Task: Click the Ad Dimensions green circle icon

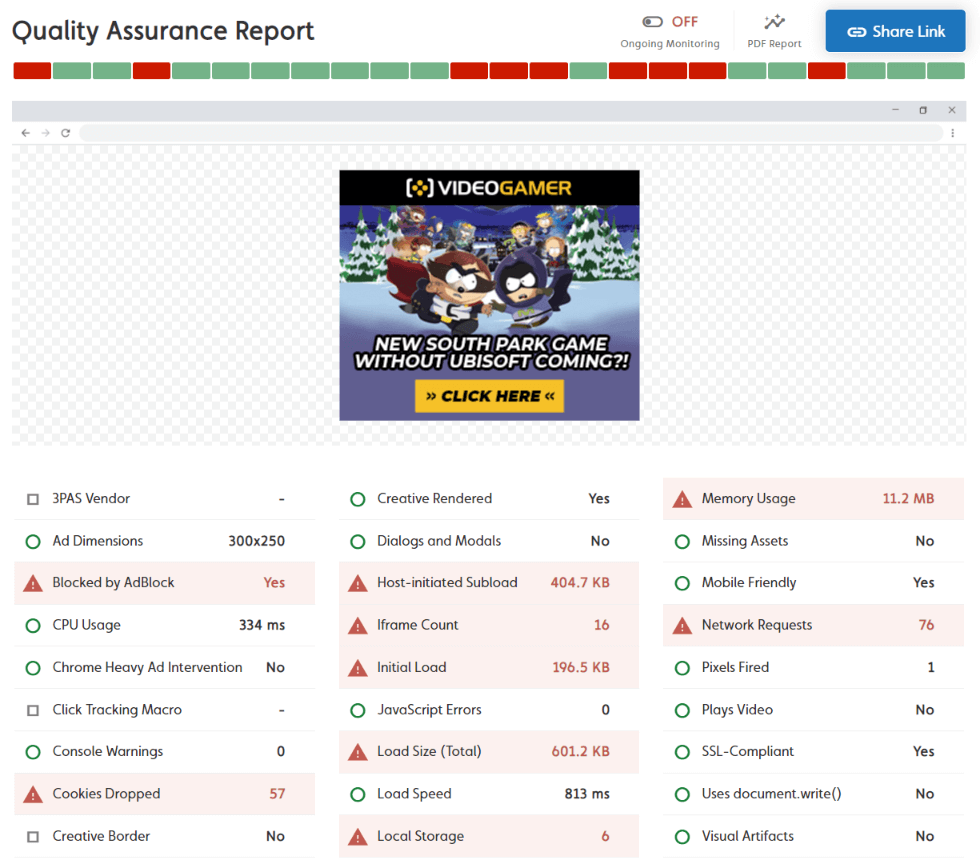Action: point(32,541)
